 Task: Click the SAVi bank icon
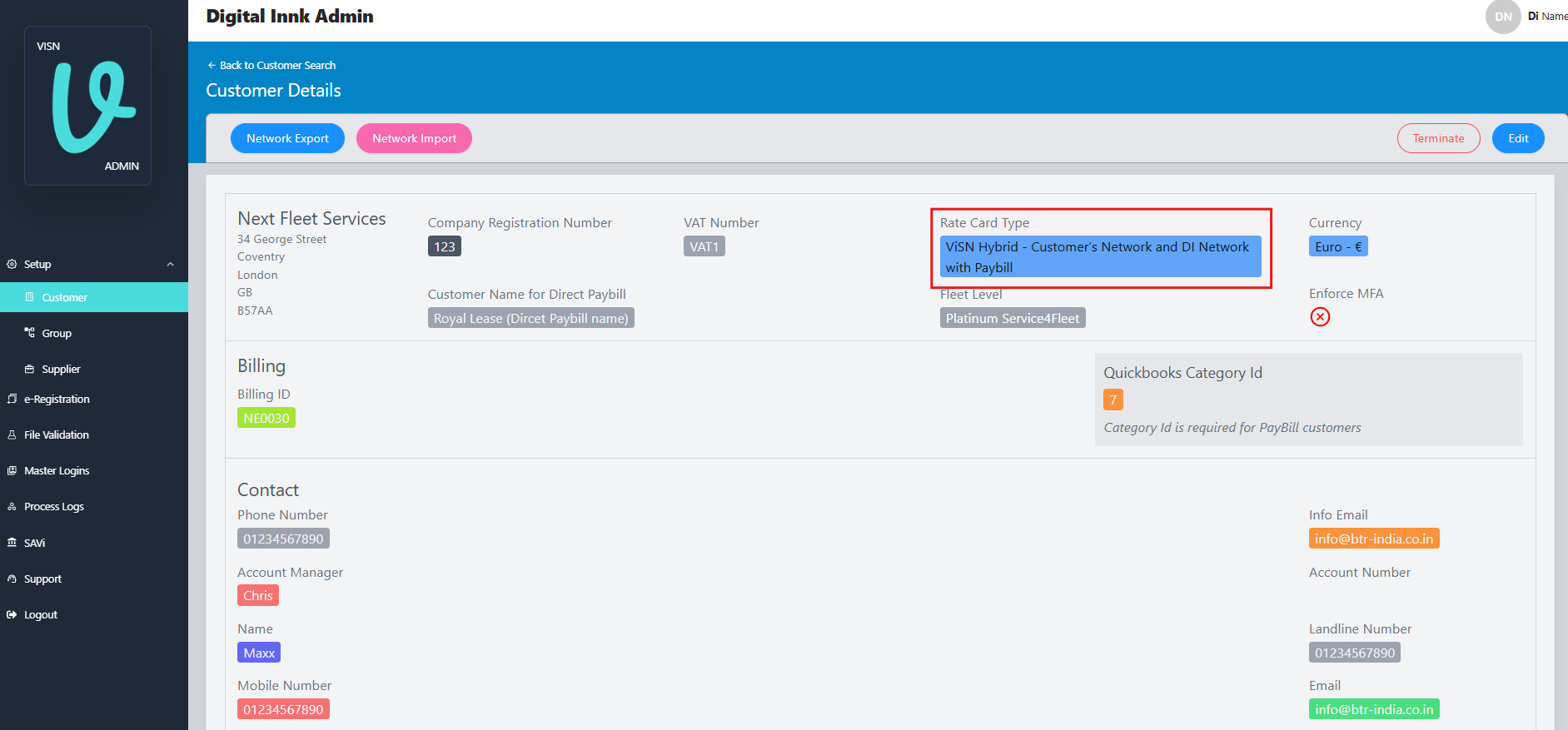click(12, 543)
